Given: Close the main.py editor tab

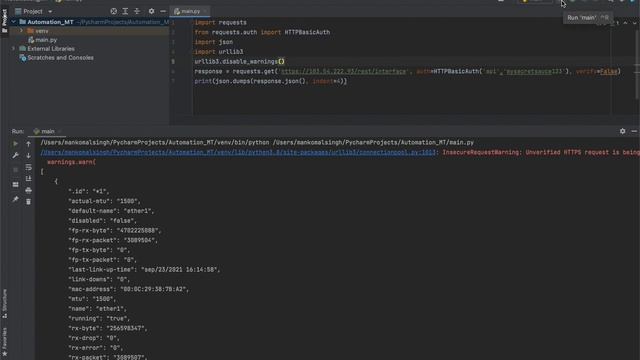Looking at the screenshot, I should tap(205, 11).
